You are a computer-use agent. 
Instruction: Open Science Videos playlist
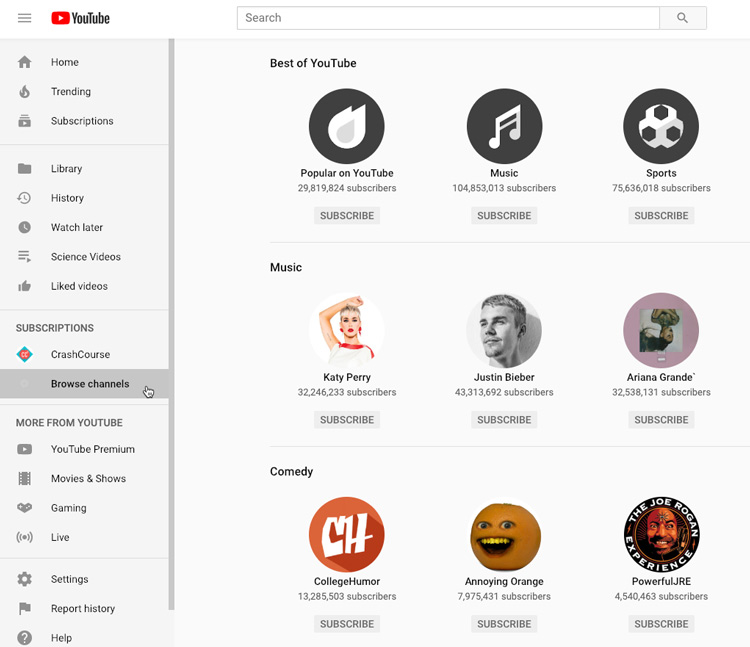[84, 257]
